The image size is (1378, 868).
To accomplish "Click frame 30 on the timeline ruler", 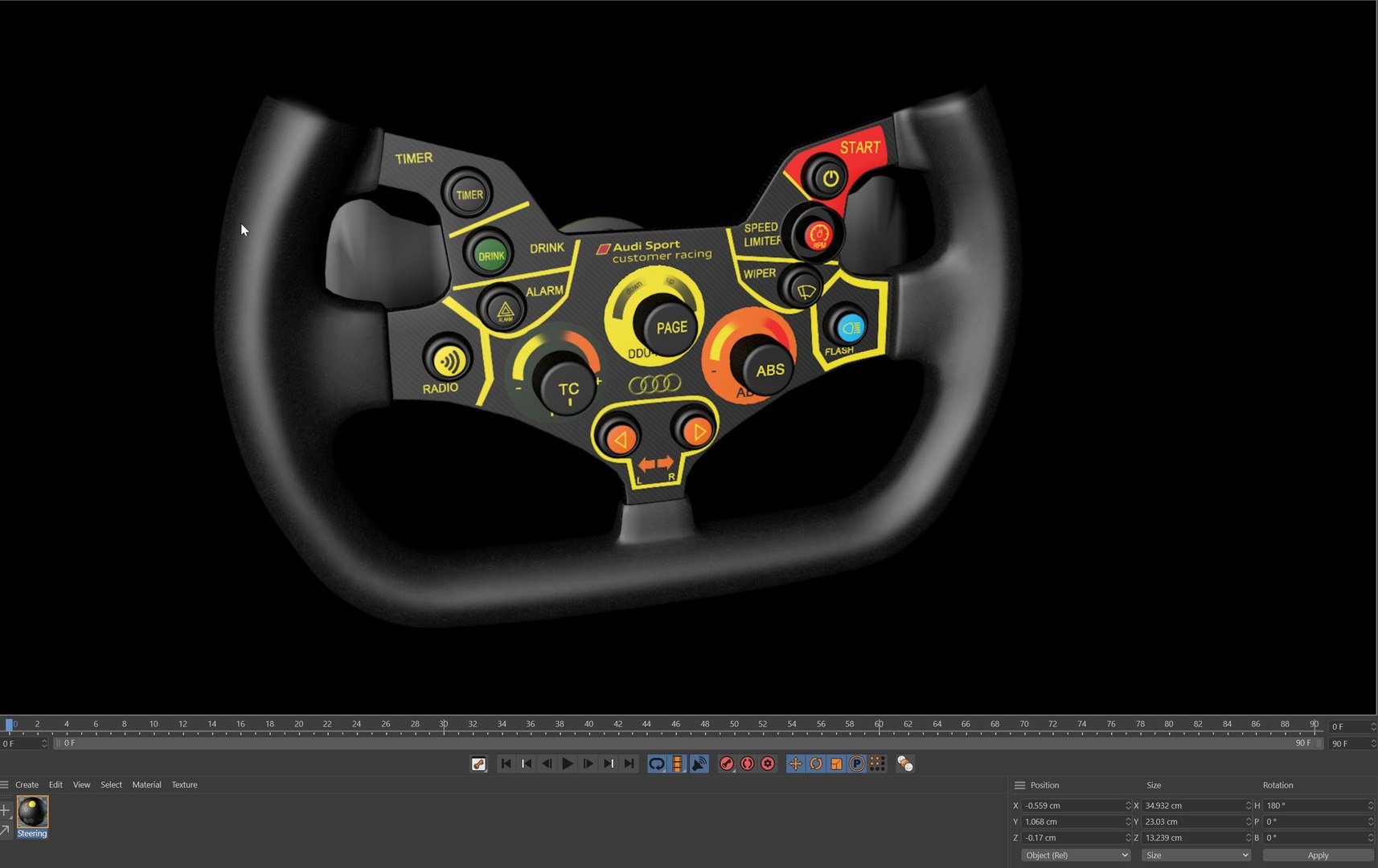I will pyautogui.click(x=444, y=725).
